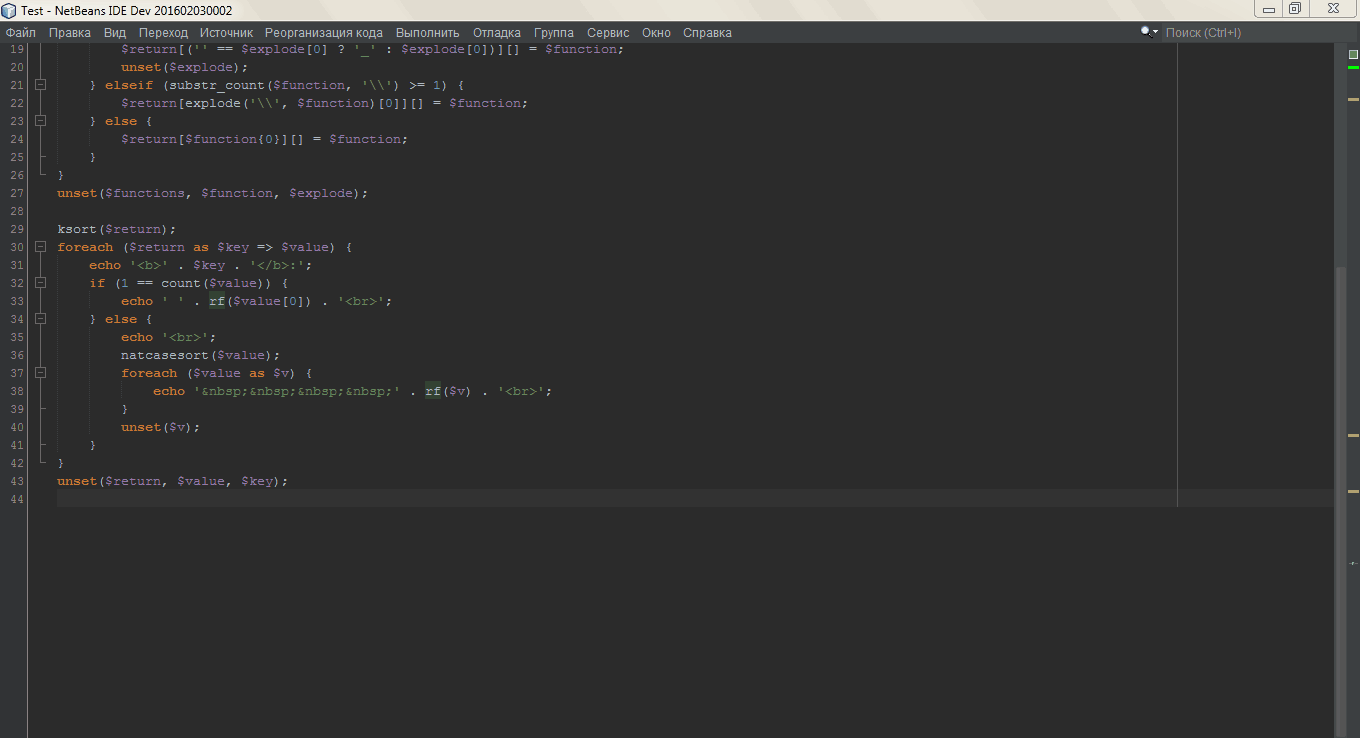
Task: Click the NetBeans cube icon in title bar
Action: point(10,9)
